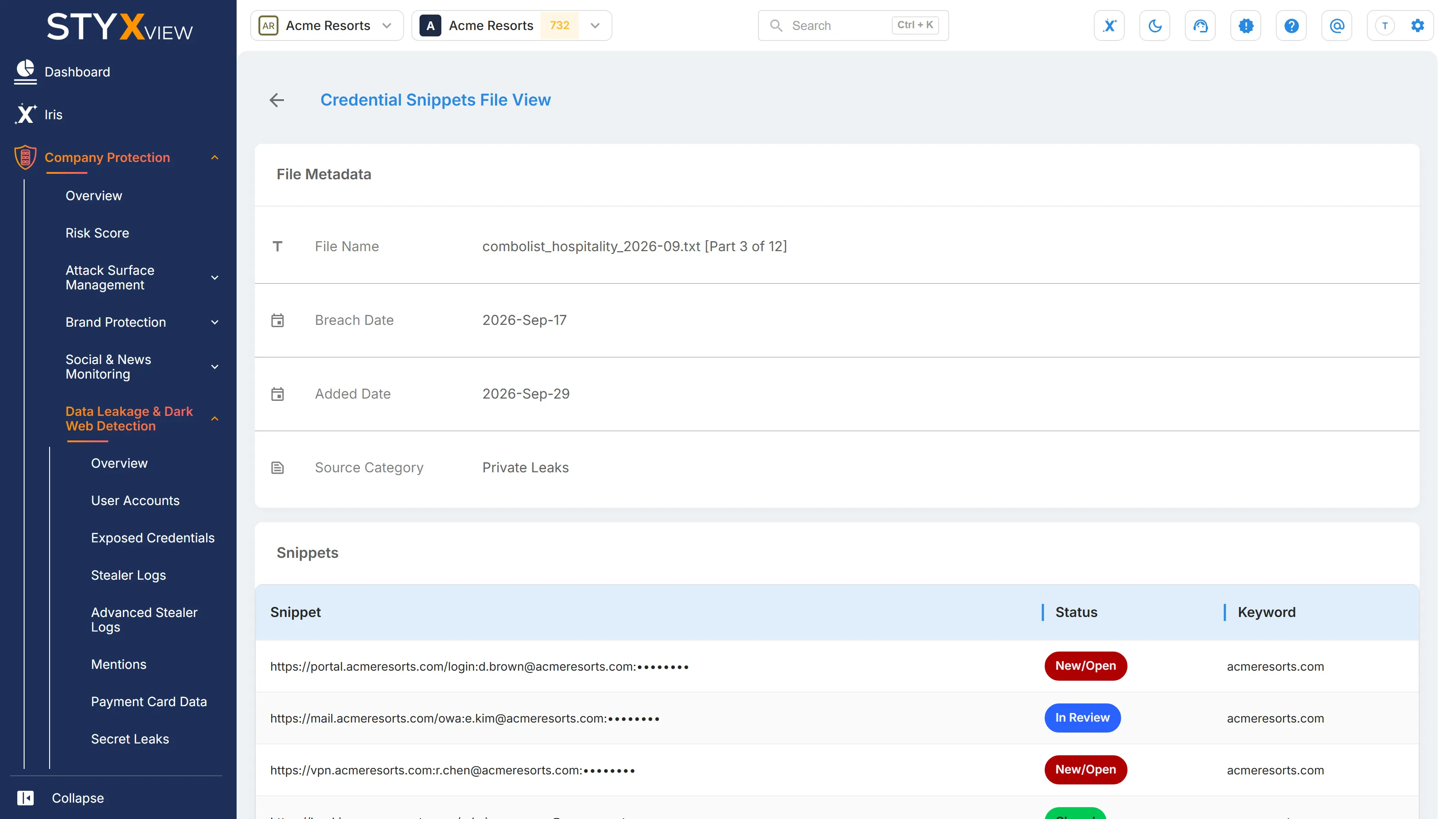Screen dimensions: 1456x819
Task: Open the Dashboard pie chart icon
Action: click(25, 72)
